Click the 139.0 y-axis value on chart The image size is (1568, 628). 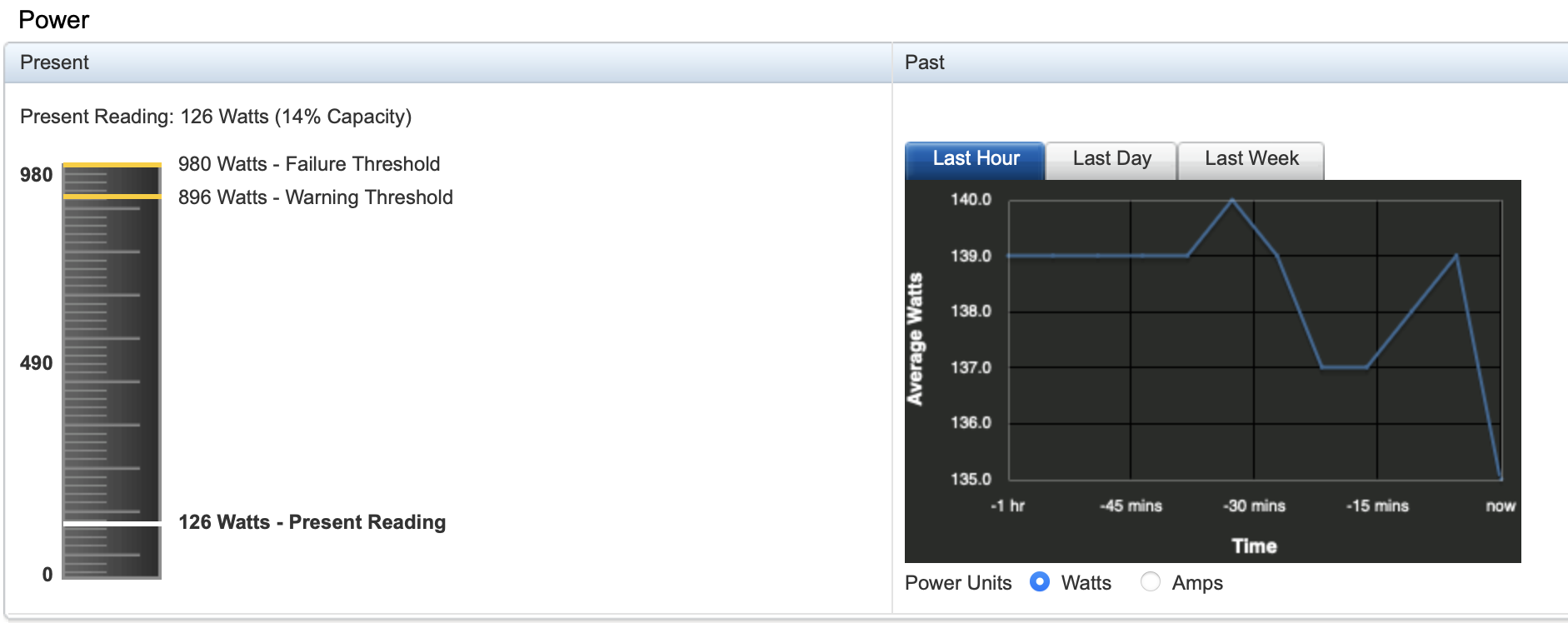[x=971, y=256]
